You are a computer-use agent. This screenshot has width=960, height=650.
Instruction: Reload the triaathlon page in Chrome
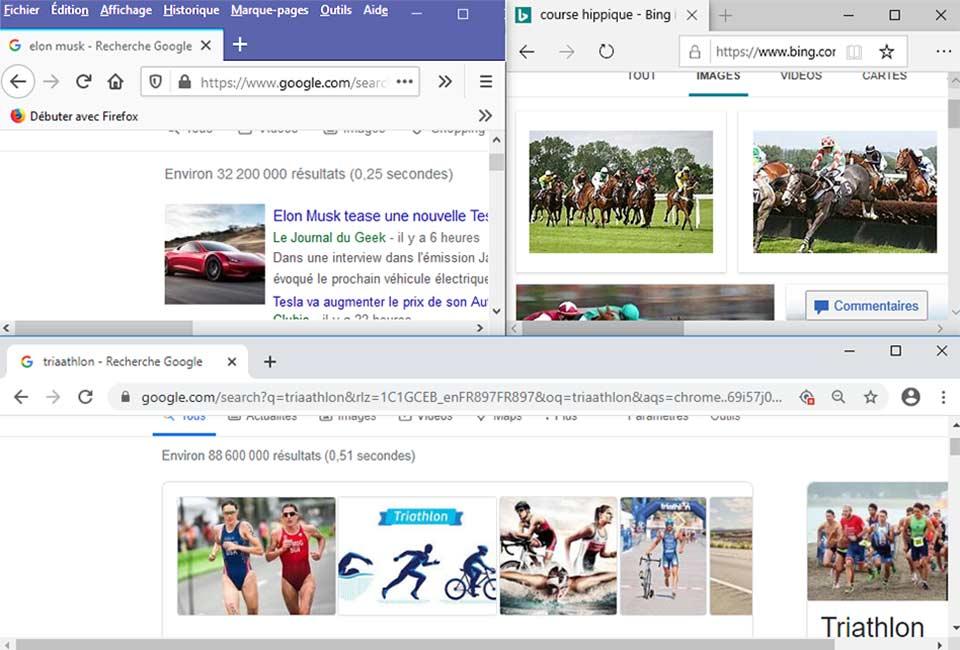tap(86, 397)
